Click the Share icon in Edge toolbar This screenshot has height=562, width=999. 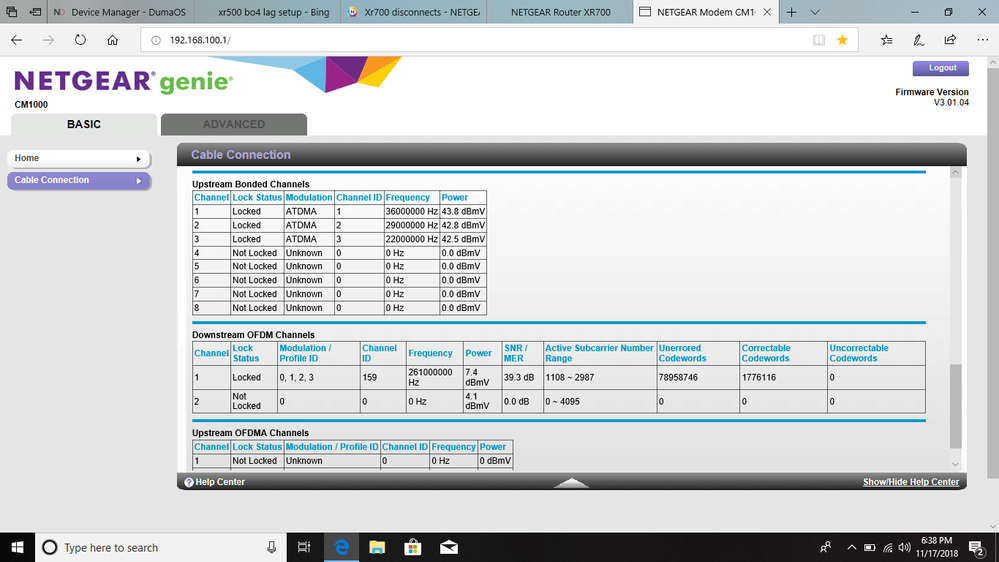950,40
